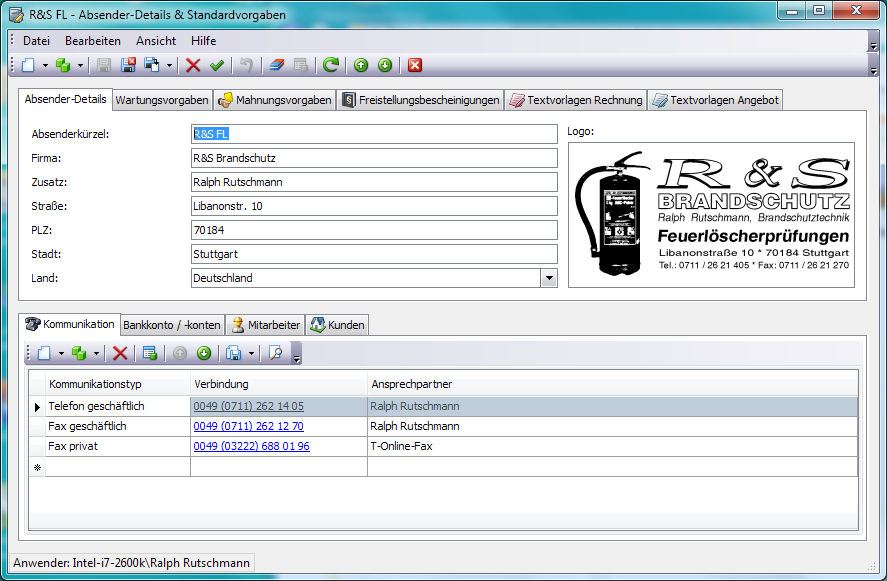Click the save copies icon in Kommunikation toolbar
887x581 pixels.
click(x=234, y=354)
